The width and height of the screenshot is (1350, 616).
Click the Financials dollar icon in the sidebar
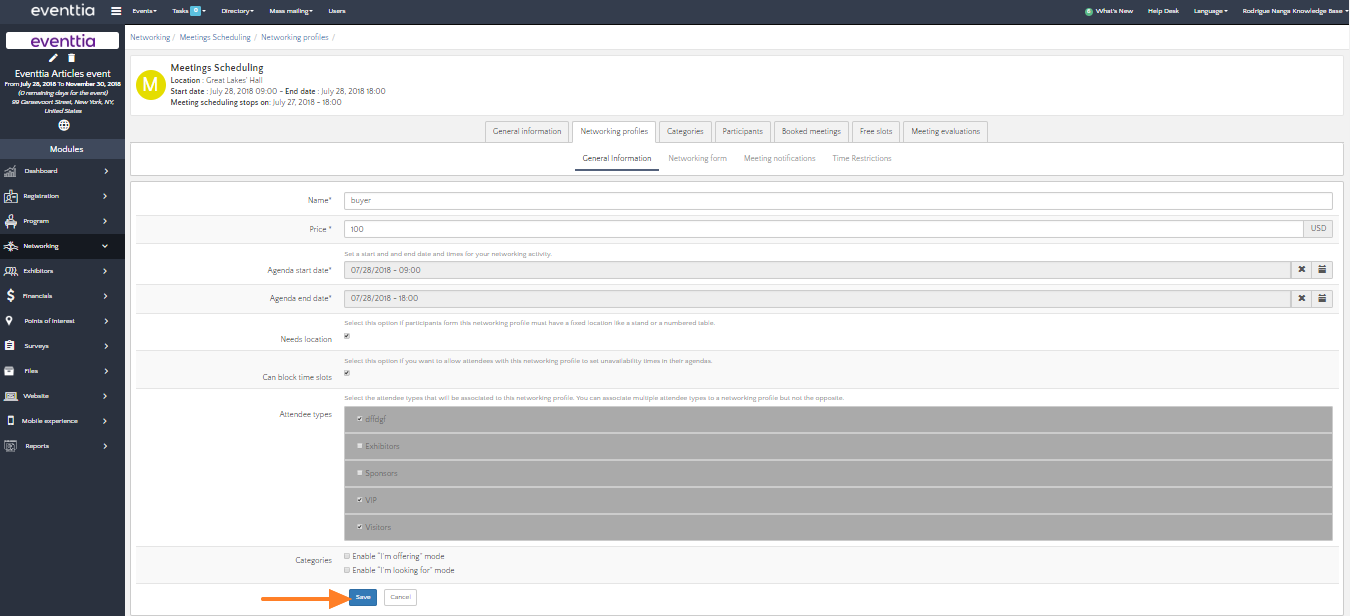[10, 296]
